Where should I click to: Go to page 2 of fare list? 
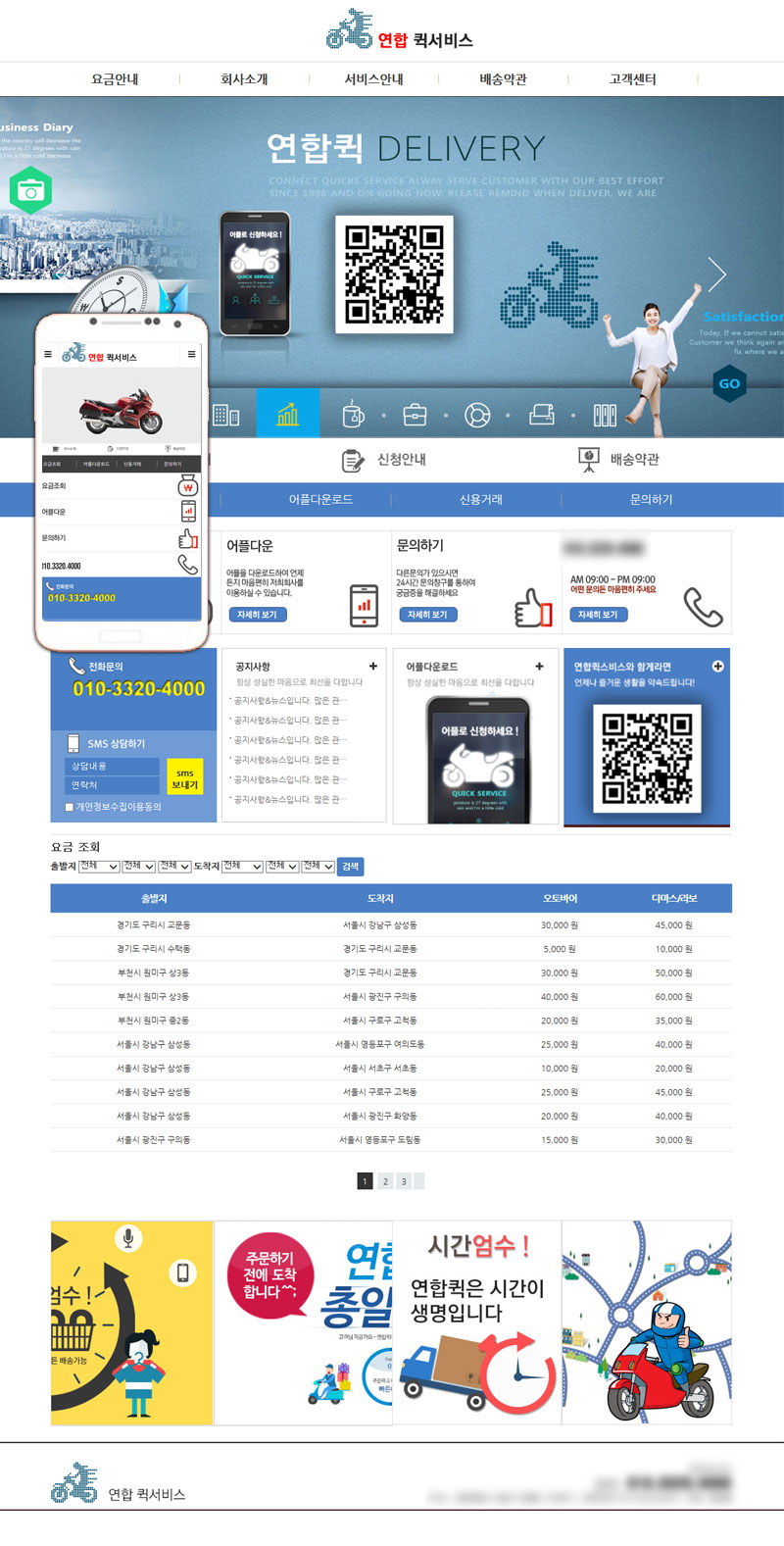pos(385,1181)
